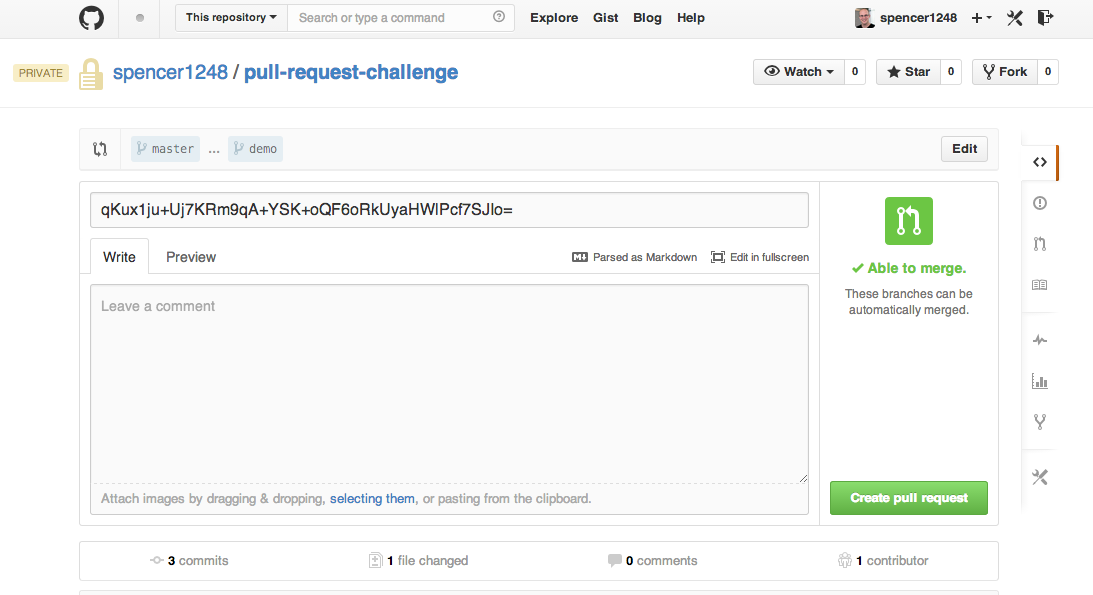Select the Pull Requests sidebar icon
The height and width of the screenshot is (595, 1093).
click(x=1039, y=243)
